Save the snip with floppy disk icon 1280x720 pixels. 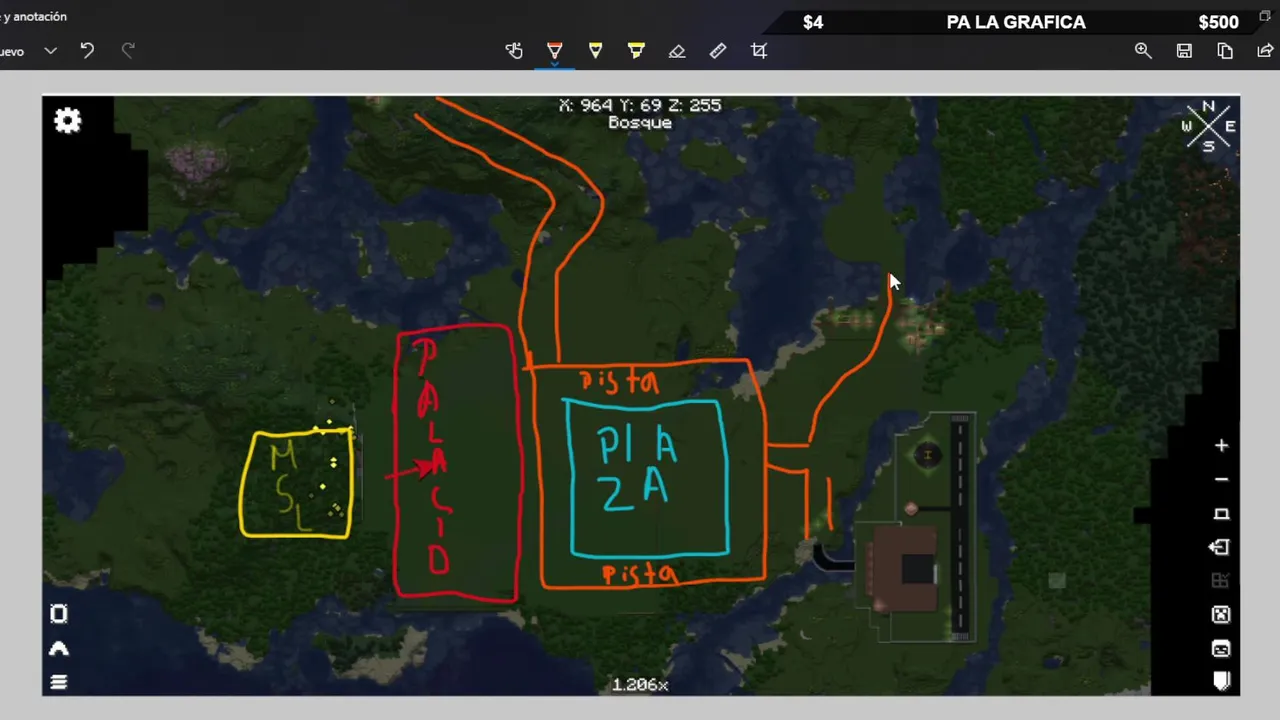[x=1184, y=51]
